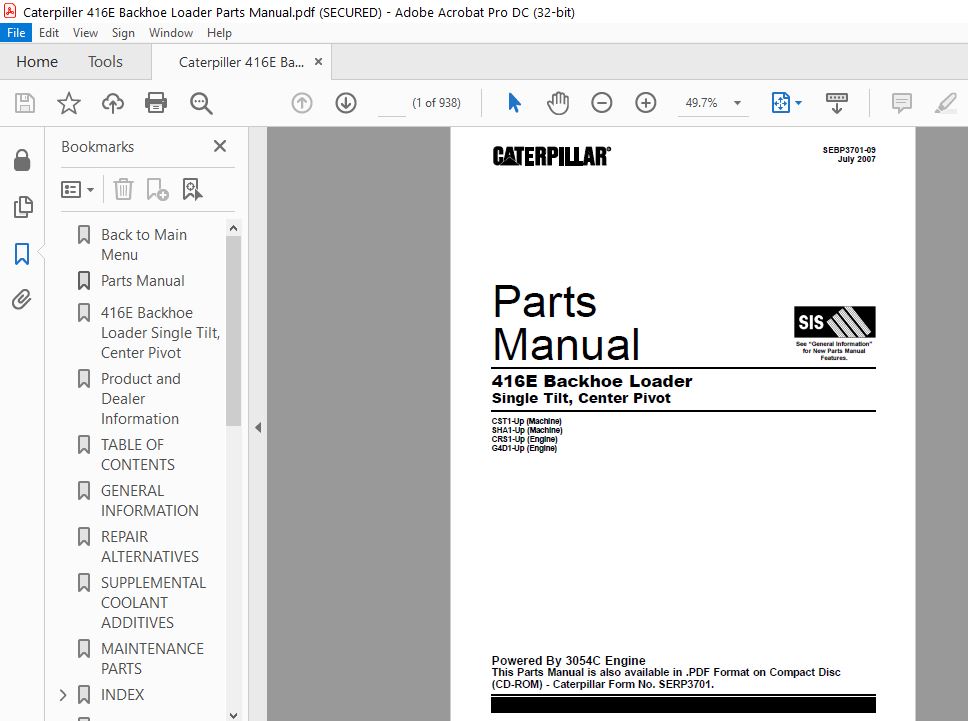968x721 pixels.
Task: Activate the Hand pan tool
Action: pyautogui.click(x=557, y=103)
